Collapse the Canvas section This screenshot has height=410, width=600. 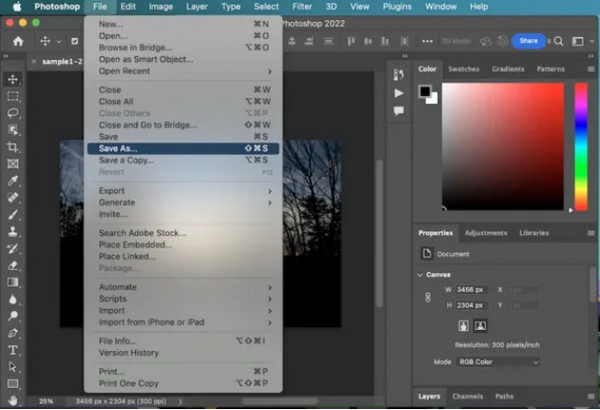coord(420,274)
